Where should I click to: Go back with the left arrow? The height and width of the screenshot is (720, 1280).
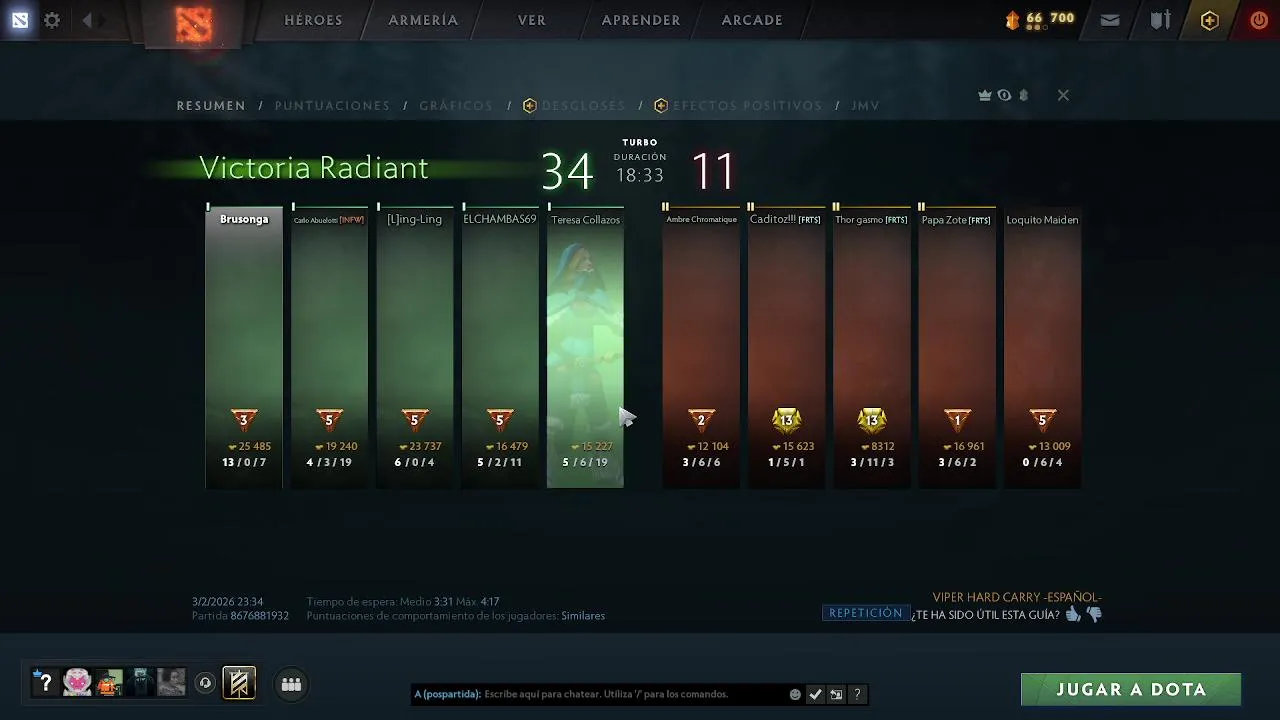[x=87, y=20]
